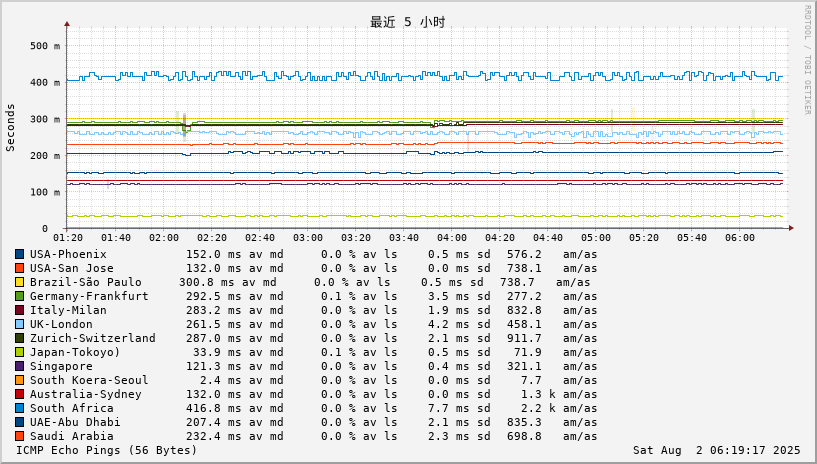This screenshot has height=464, width=817.
Task: Click the Japan-Tokoyo) lime swatch
Action: [19, 353]
